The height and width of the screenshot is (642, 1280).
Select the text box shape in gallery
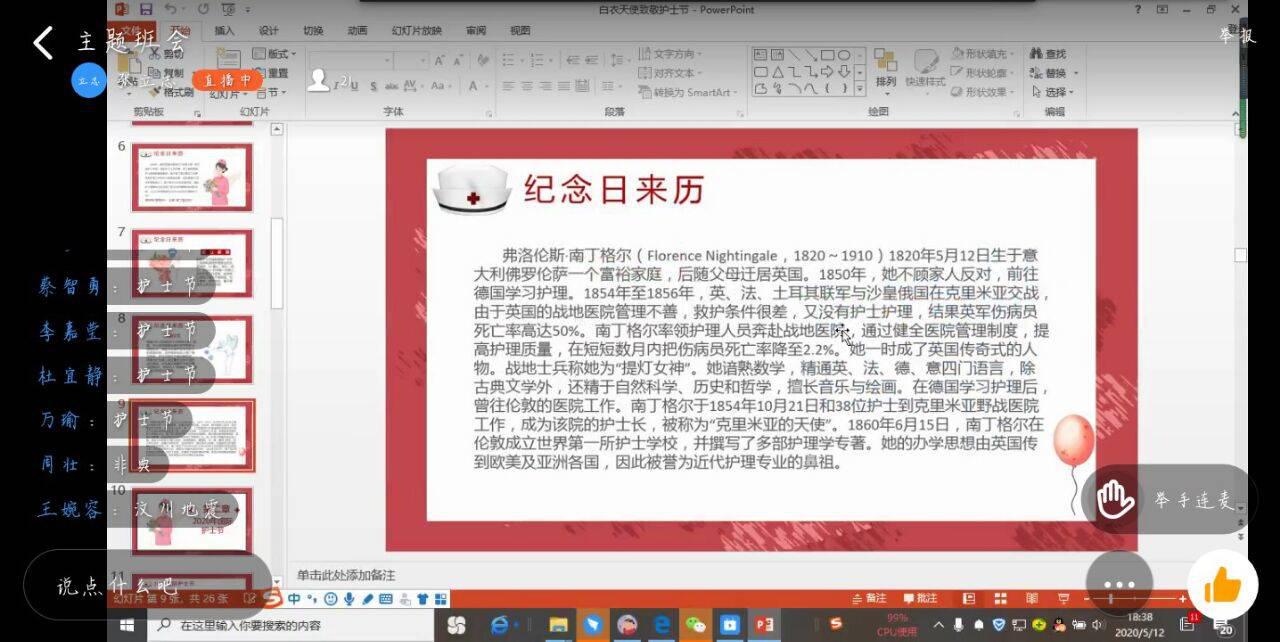coord(761,54)
